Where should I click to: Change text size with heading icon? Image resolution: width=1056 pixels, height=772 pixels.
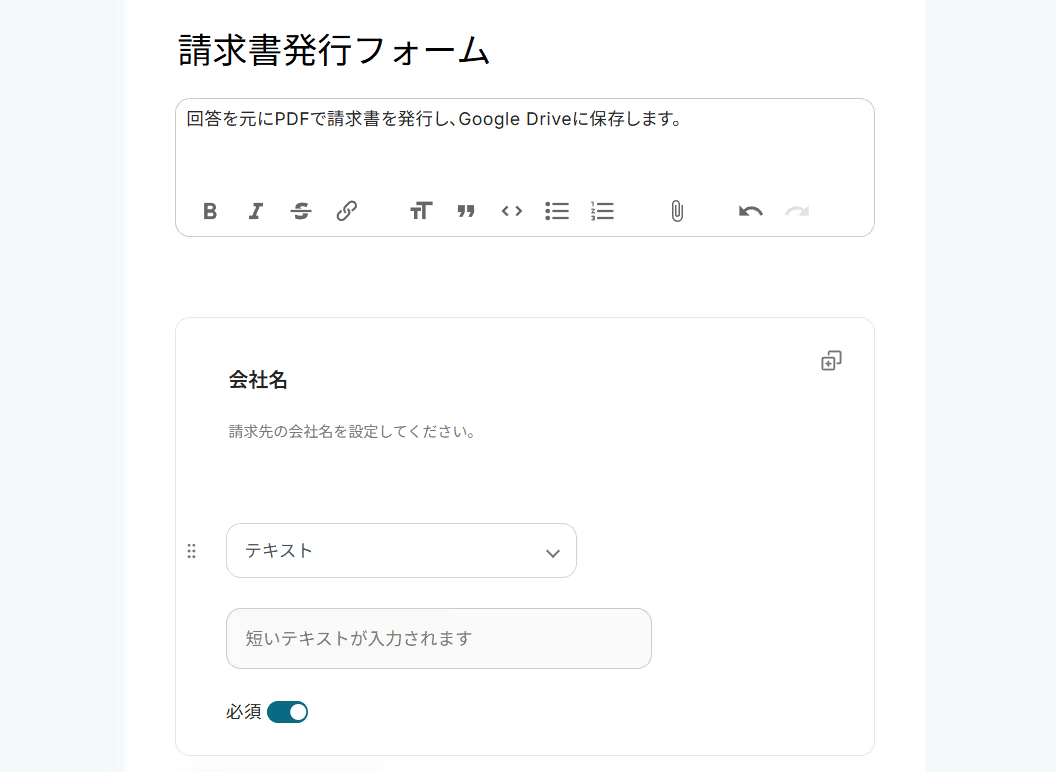point(421,211)
